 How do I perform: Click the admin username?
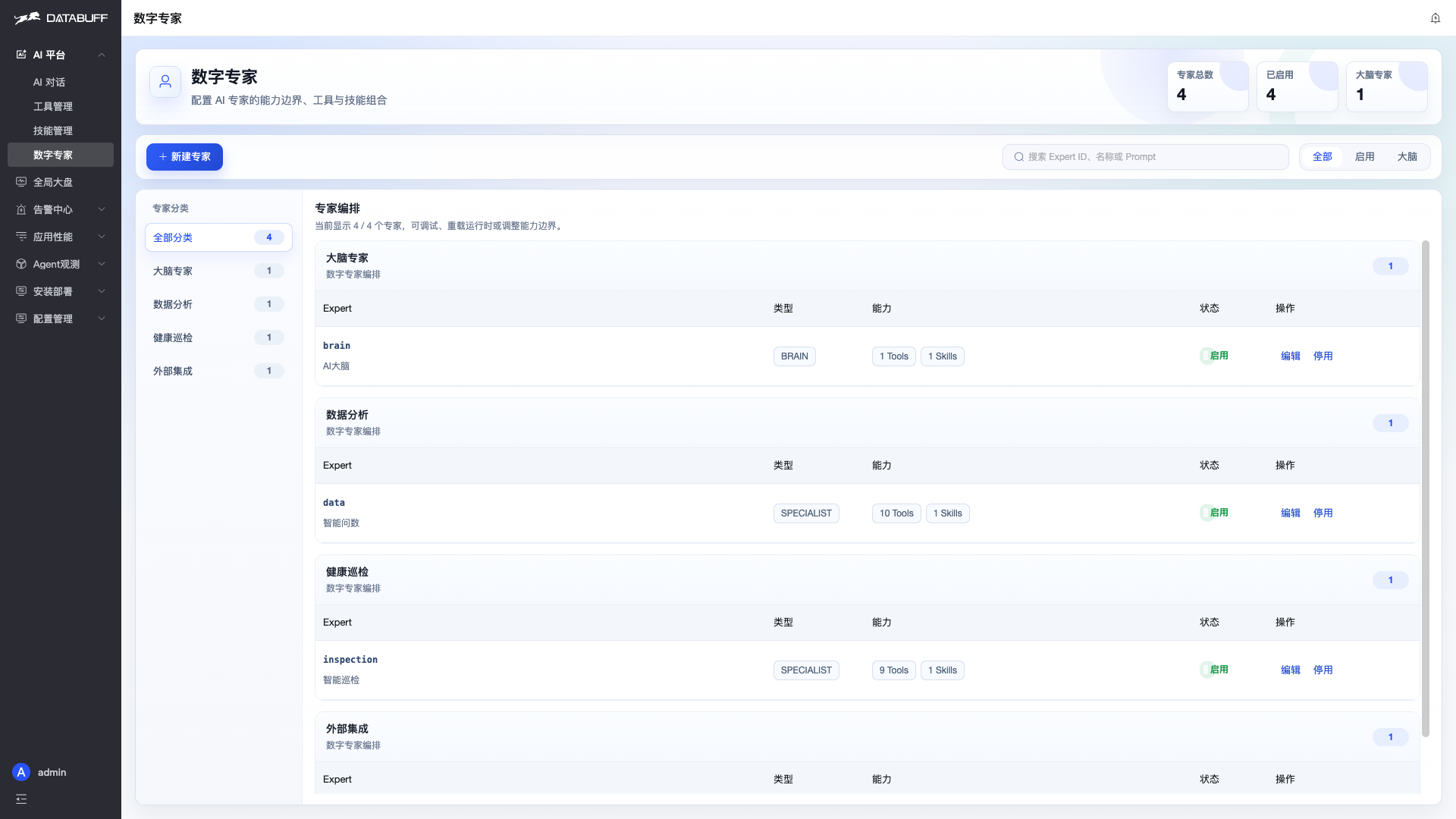[52, 772]
